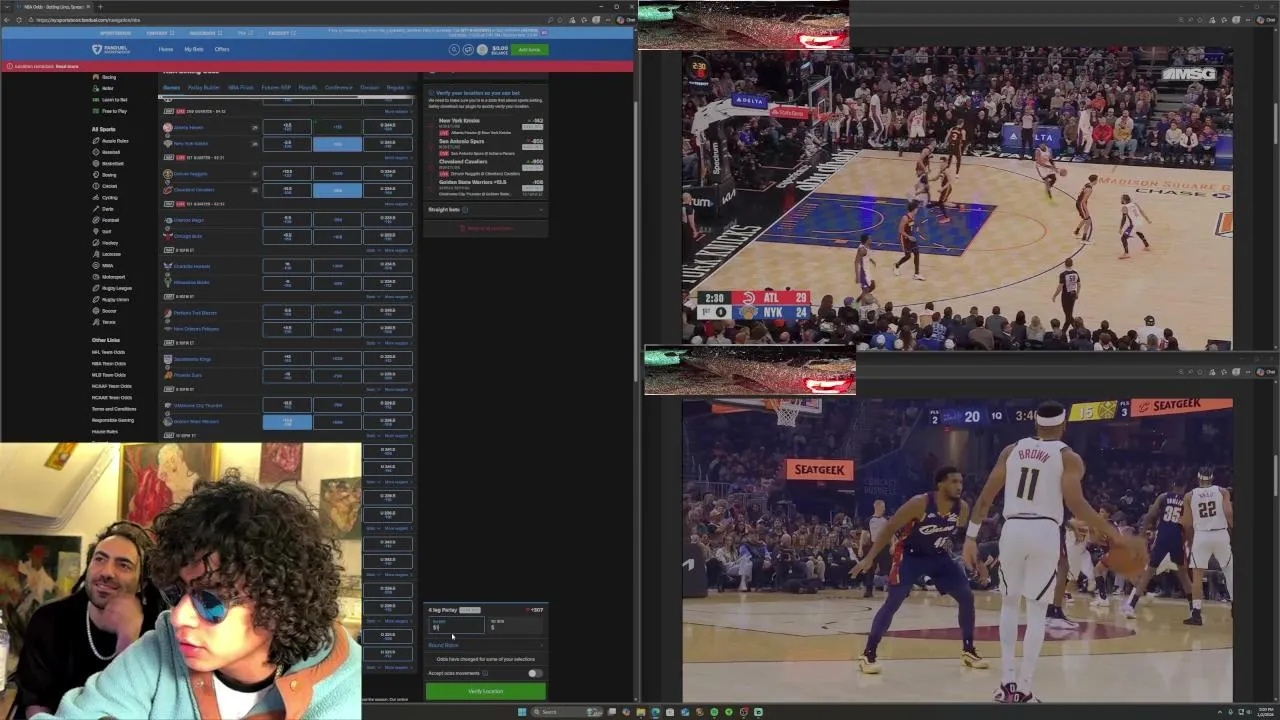
Task: Open Windows Start menu on taskbar
Action: tap(521, 712)
